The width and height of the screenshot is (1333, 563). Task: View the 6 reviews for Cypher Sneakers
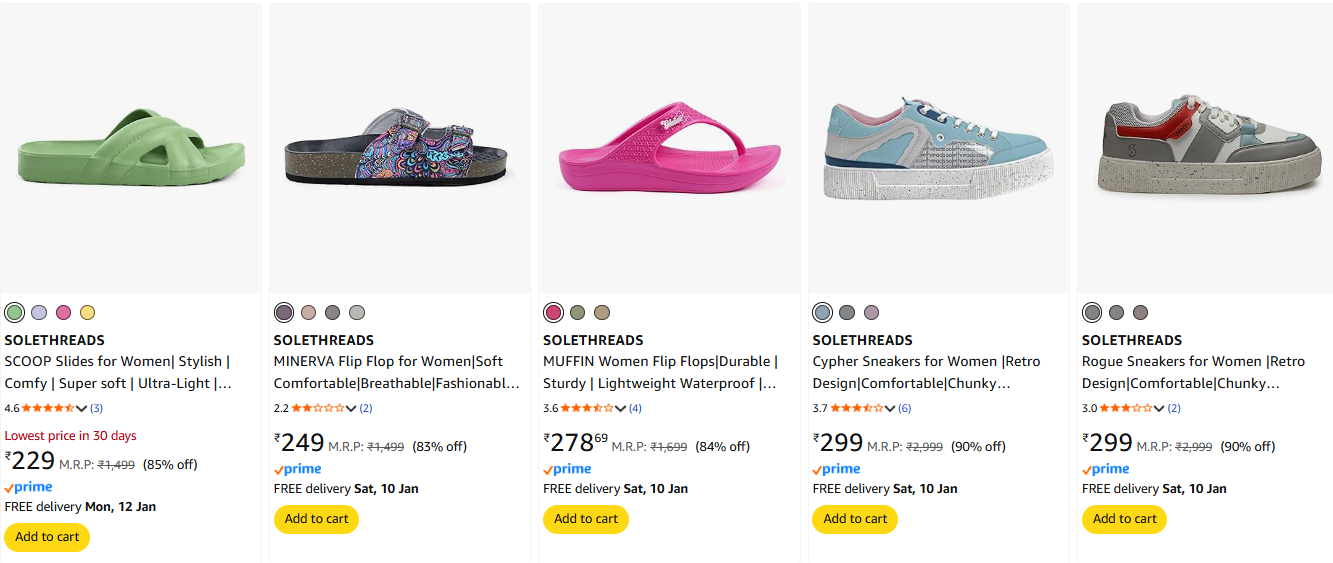point(905,408)
